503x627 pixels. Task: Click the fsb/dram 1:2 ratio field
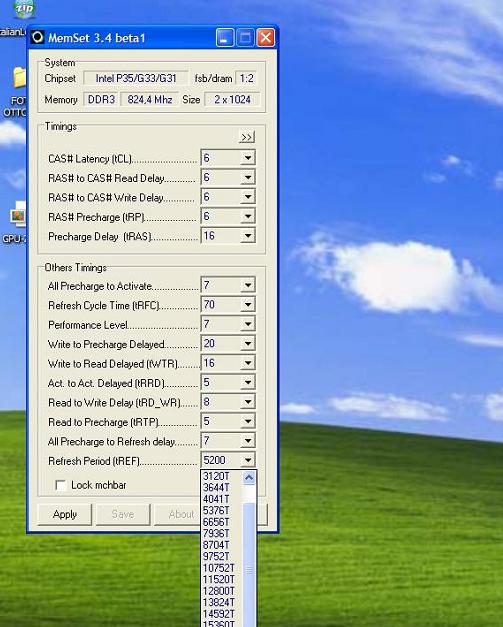(246, 78)
